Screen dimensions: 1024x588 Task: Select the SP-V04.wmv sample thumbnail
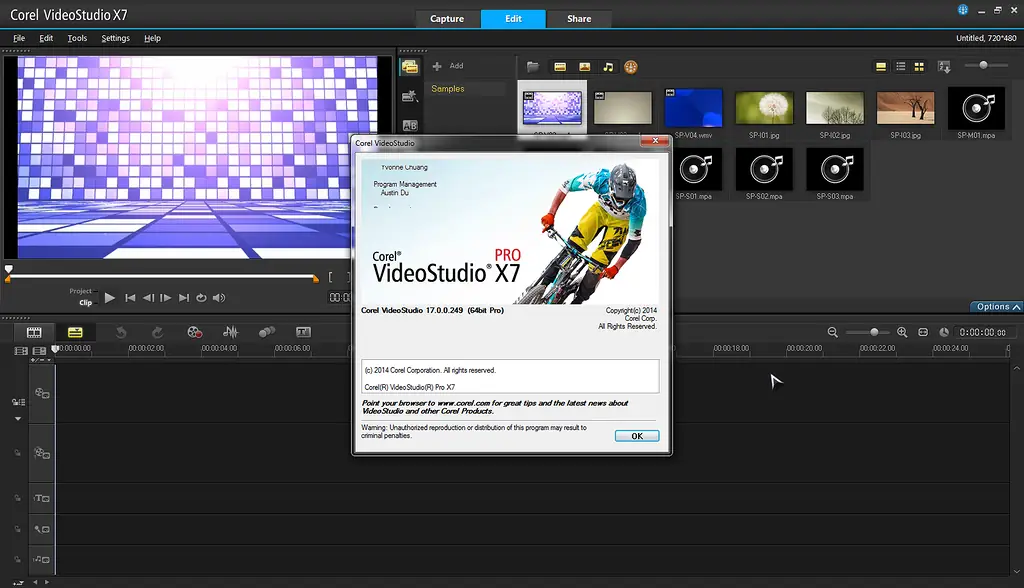pos(693,105)
